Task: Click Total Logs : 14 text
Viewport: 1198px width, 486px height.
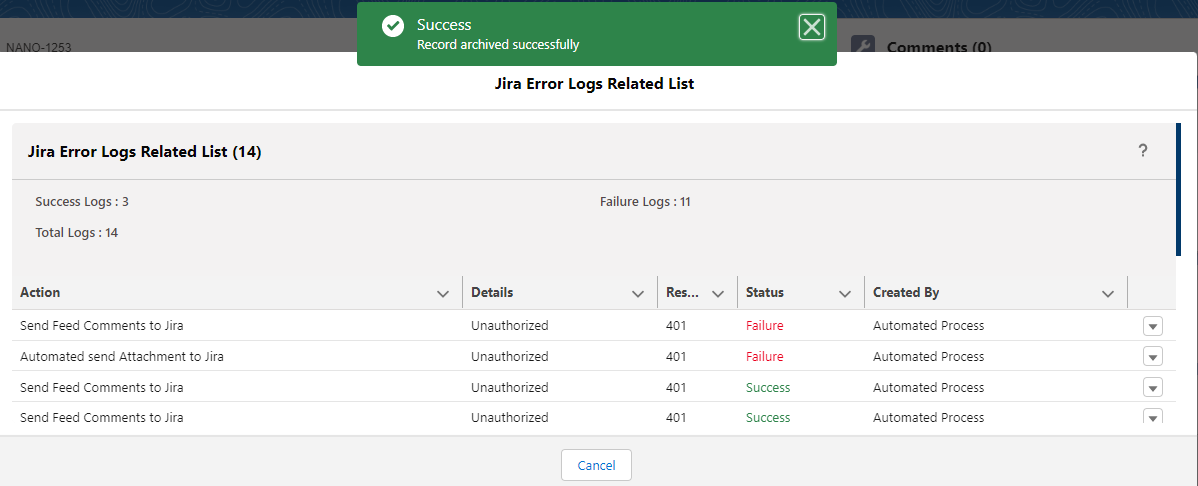Action: (76, 232)
